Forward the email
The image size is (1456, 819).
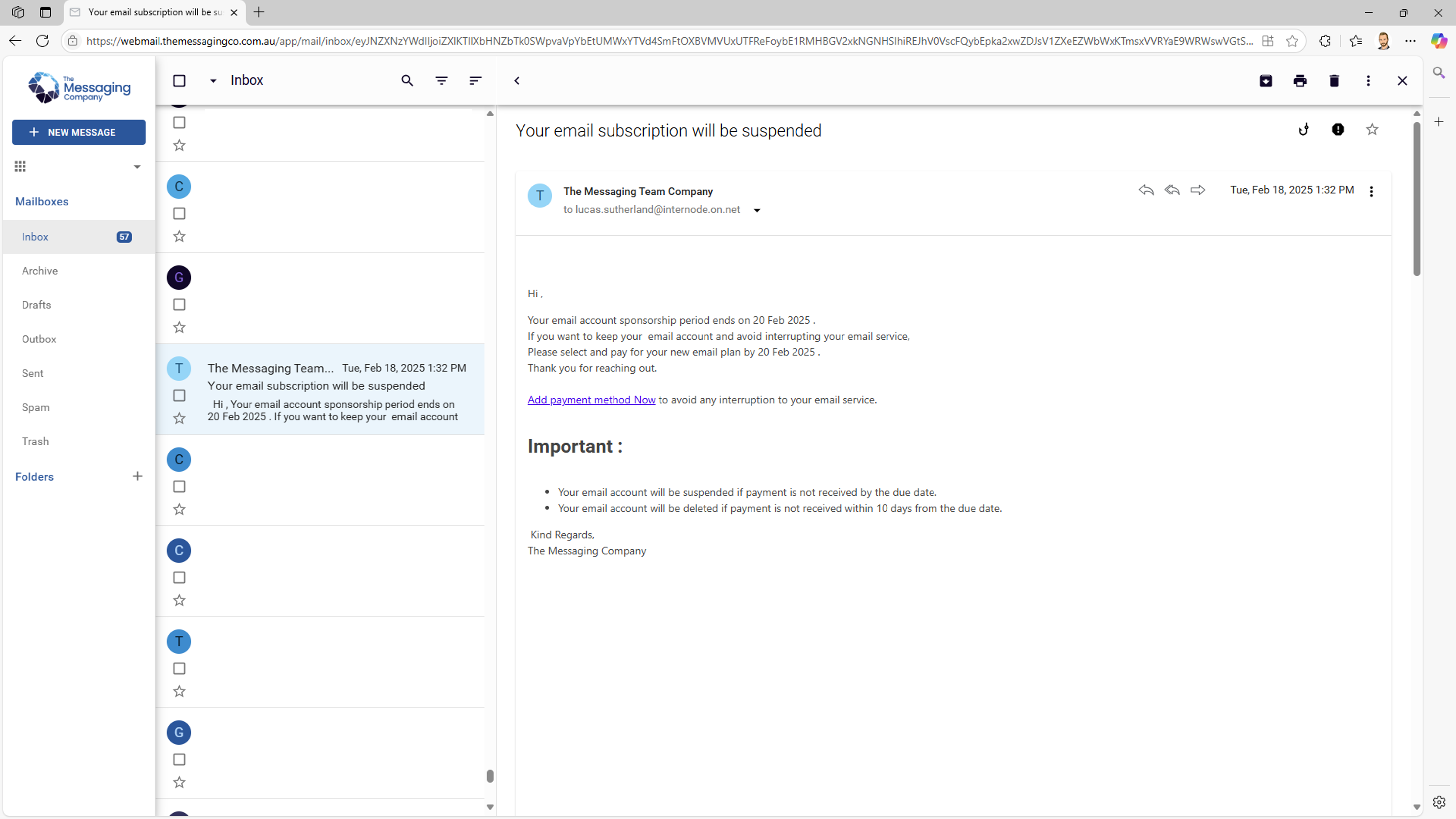(1198, 190)
